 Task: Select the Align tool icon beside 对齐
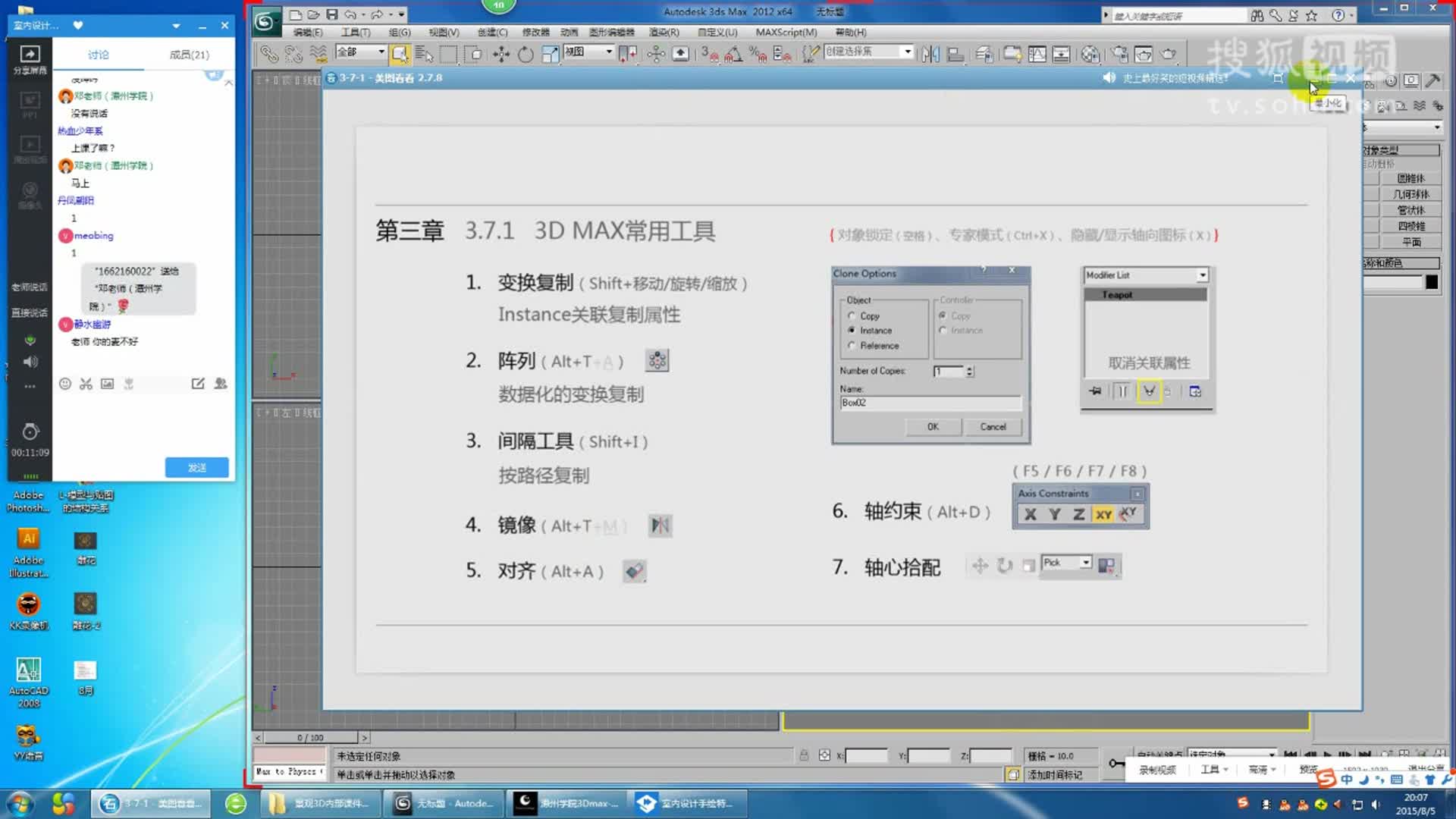pyautogui.click(x=635, y=572)
